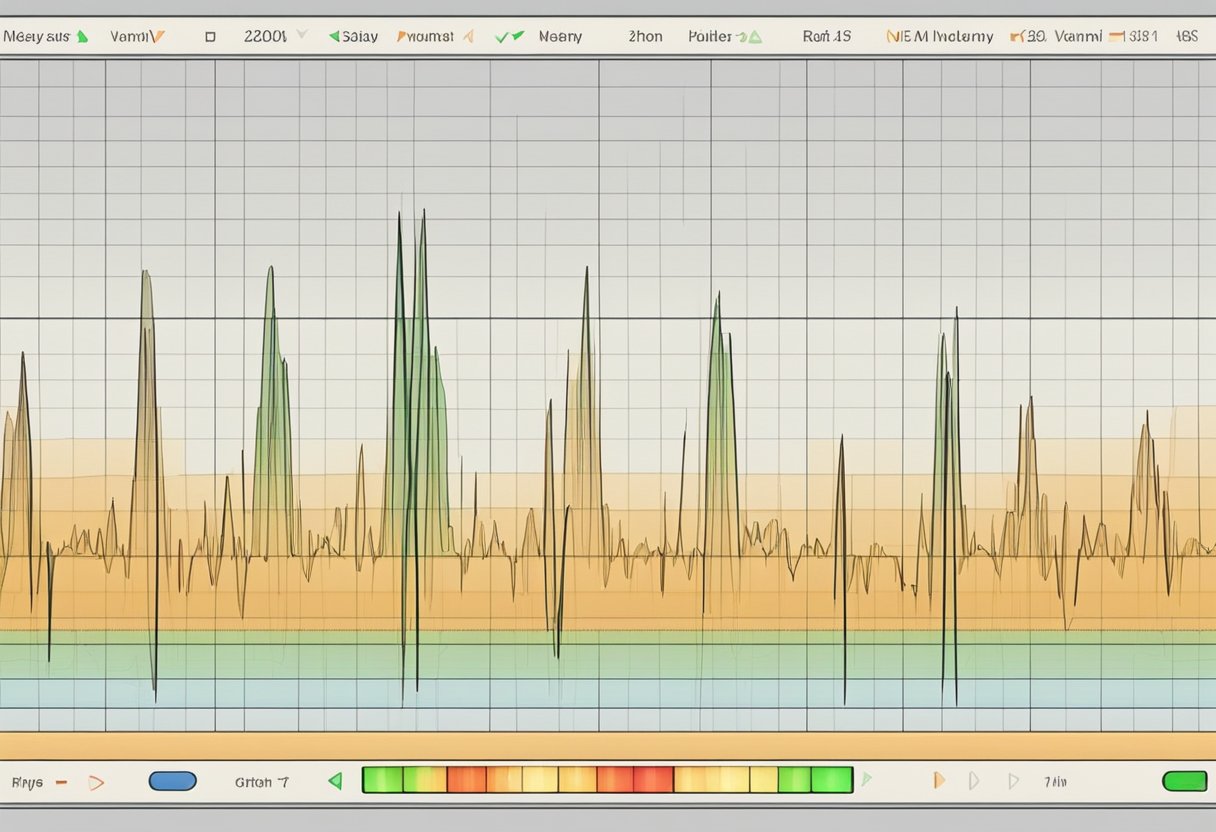1216x832 pixels.
Task: Click the first gray outlined arrow after the orange one
Action: (975, 780)
